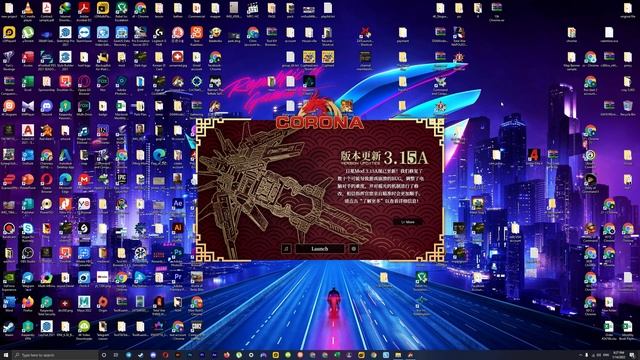Open the Outlook desktop icon
This screenshot has width=640, height=360.
click(x=28, y=158)
